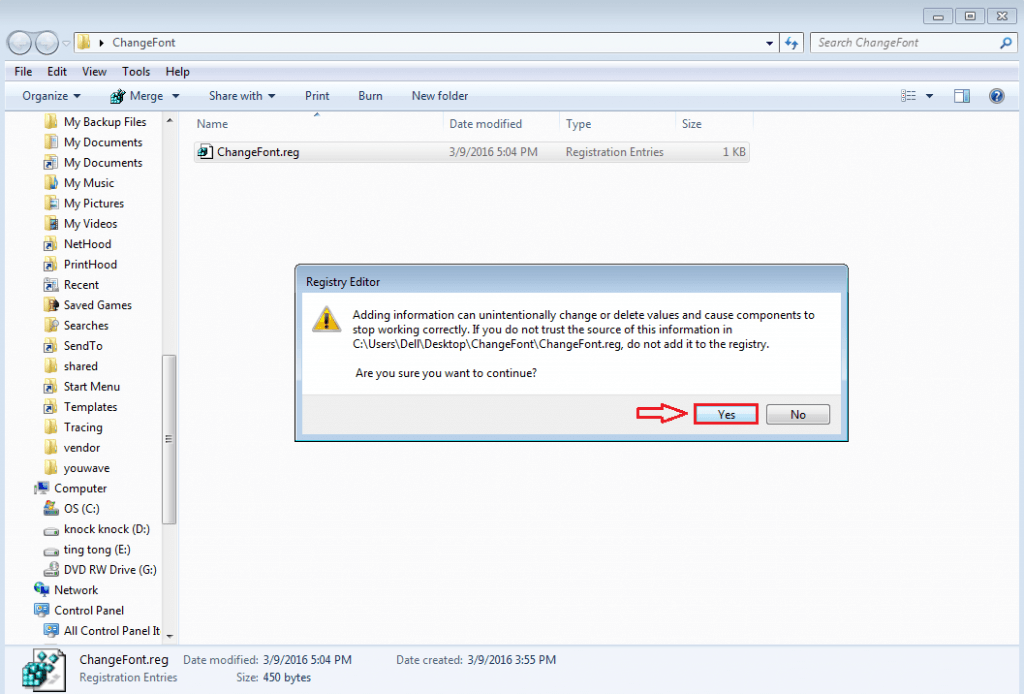Confirm the registry prompt with Yes
Image resolution: width=1024 pixels, height=694 pixels.
[x=726, y=415]
